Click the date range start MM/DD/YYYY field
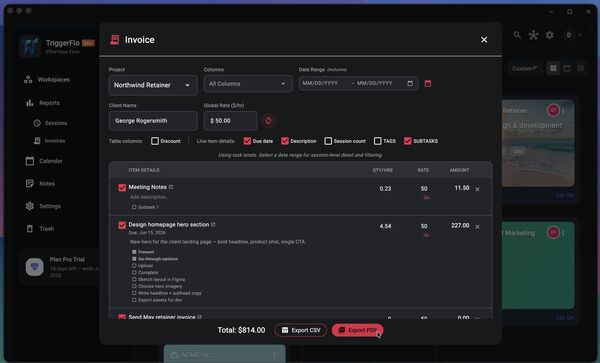600x363 pixels. pyautogui.click(x=320, y=83)
